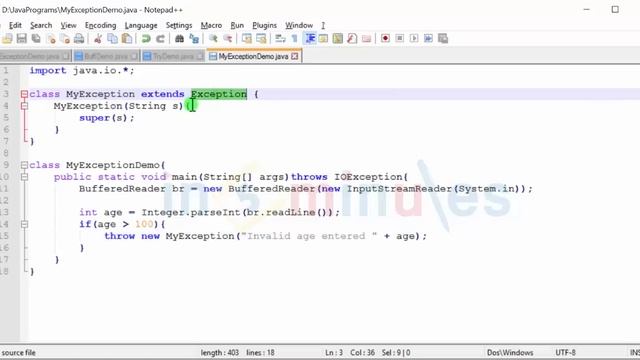This screenshot has height=360, width=640.
Task: Click the length : 403 status entry
Action: [220, 353]
